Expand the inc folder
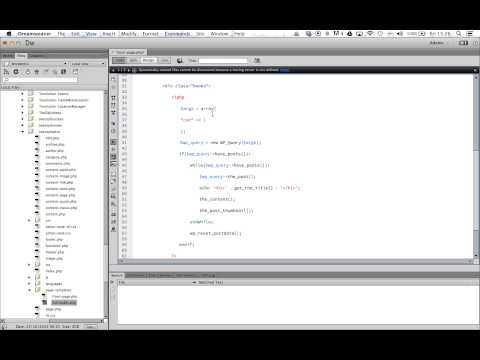 click(29, 265)
